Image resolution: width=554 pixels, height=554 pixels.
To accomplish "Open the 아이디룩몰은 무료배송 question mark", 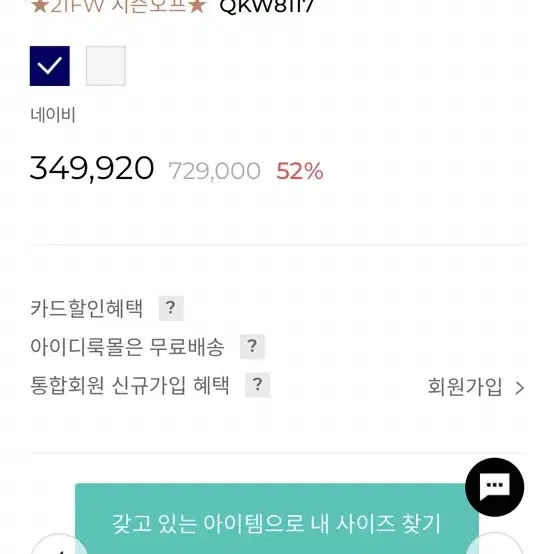I will (x=252, y=346).
